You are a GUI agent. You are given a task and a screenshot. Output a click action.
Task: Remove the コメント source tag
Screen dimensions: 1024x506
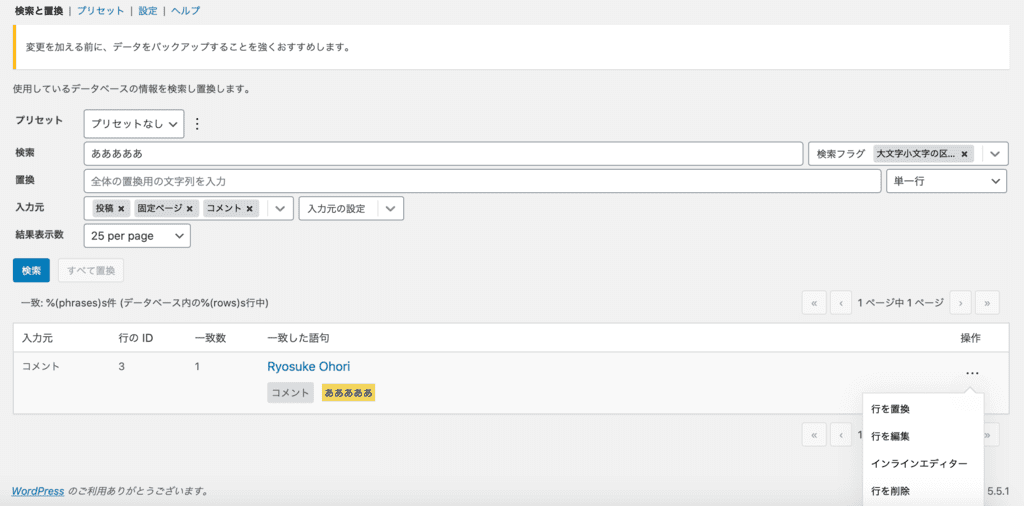(249, 209)
